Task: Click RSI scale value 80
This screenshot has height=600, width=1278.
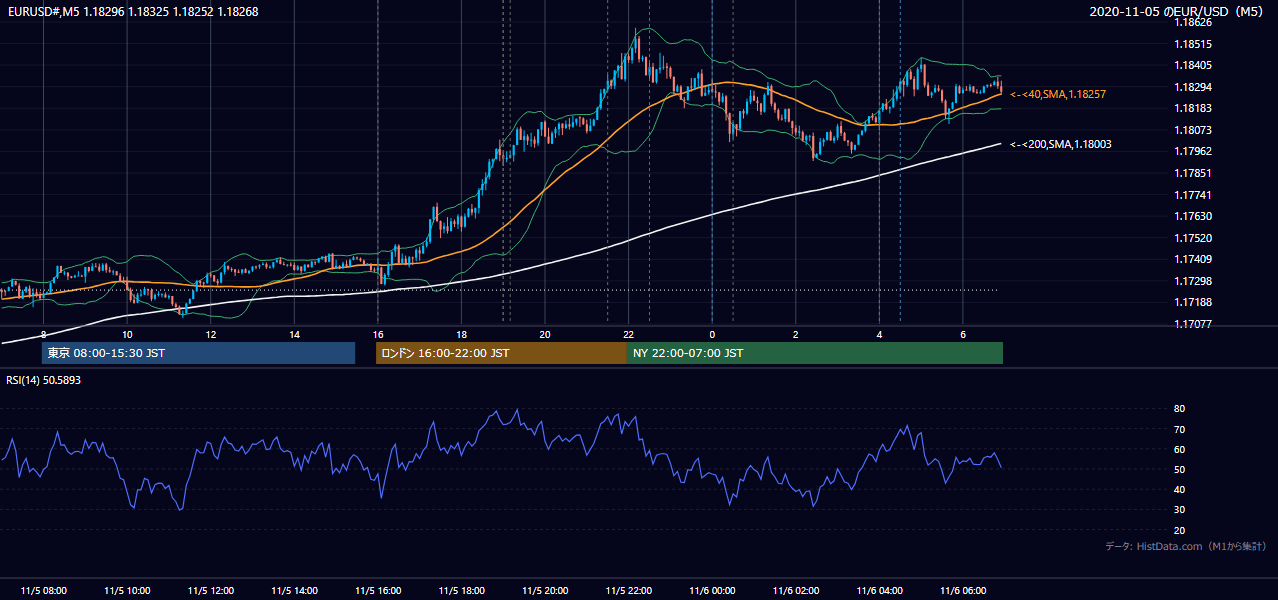Action: 1179,409
